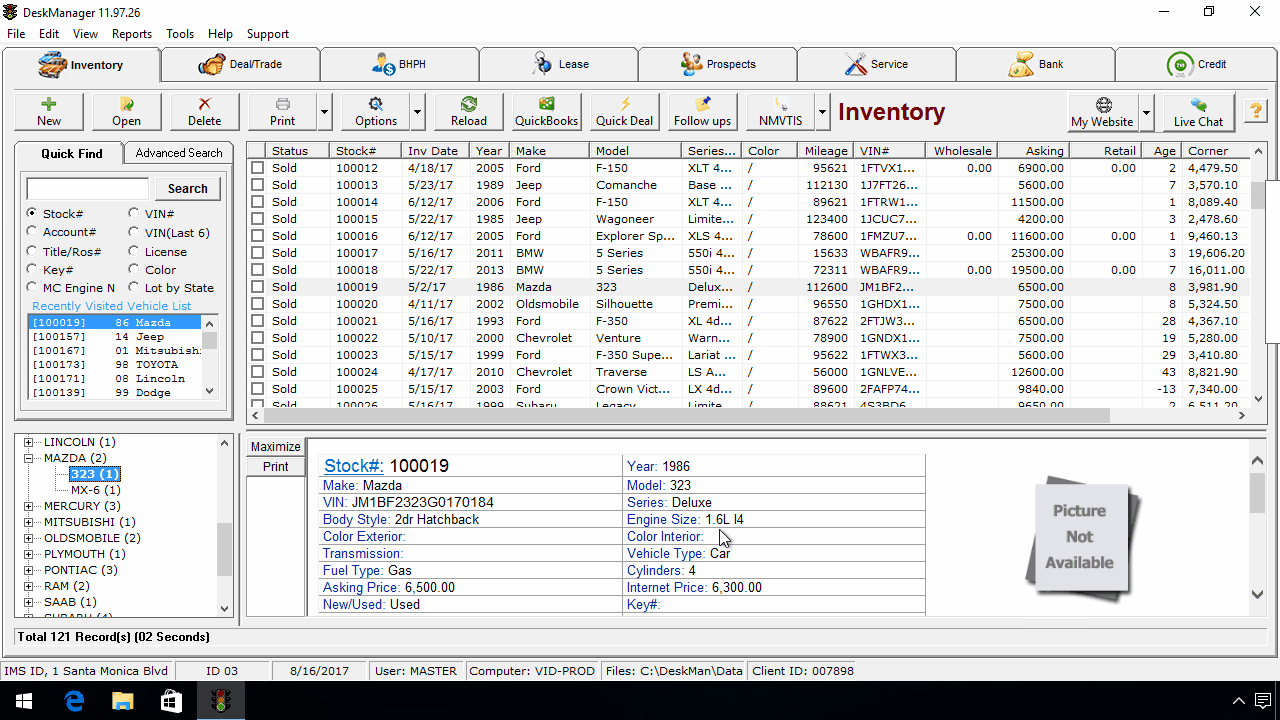Click the help question mark icon
The width and height of the screenshot is (1280, 720).
pos(1255,111)
